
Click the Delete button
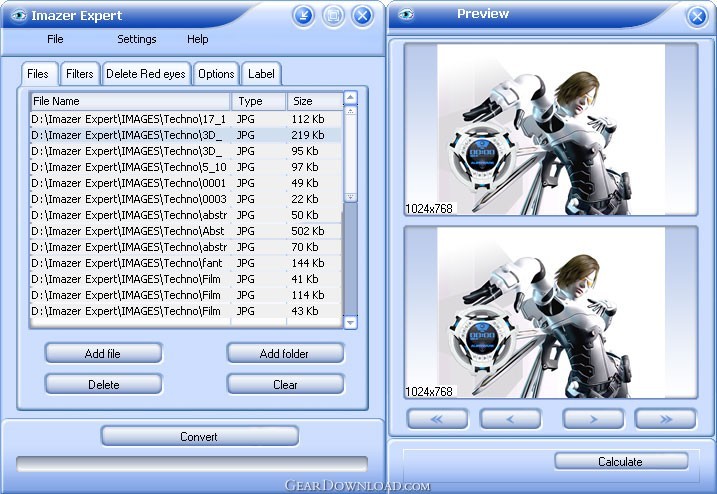[103, 385]
